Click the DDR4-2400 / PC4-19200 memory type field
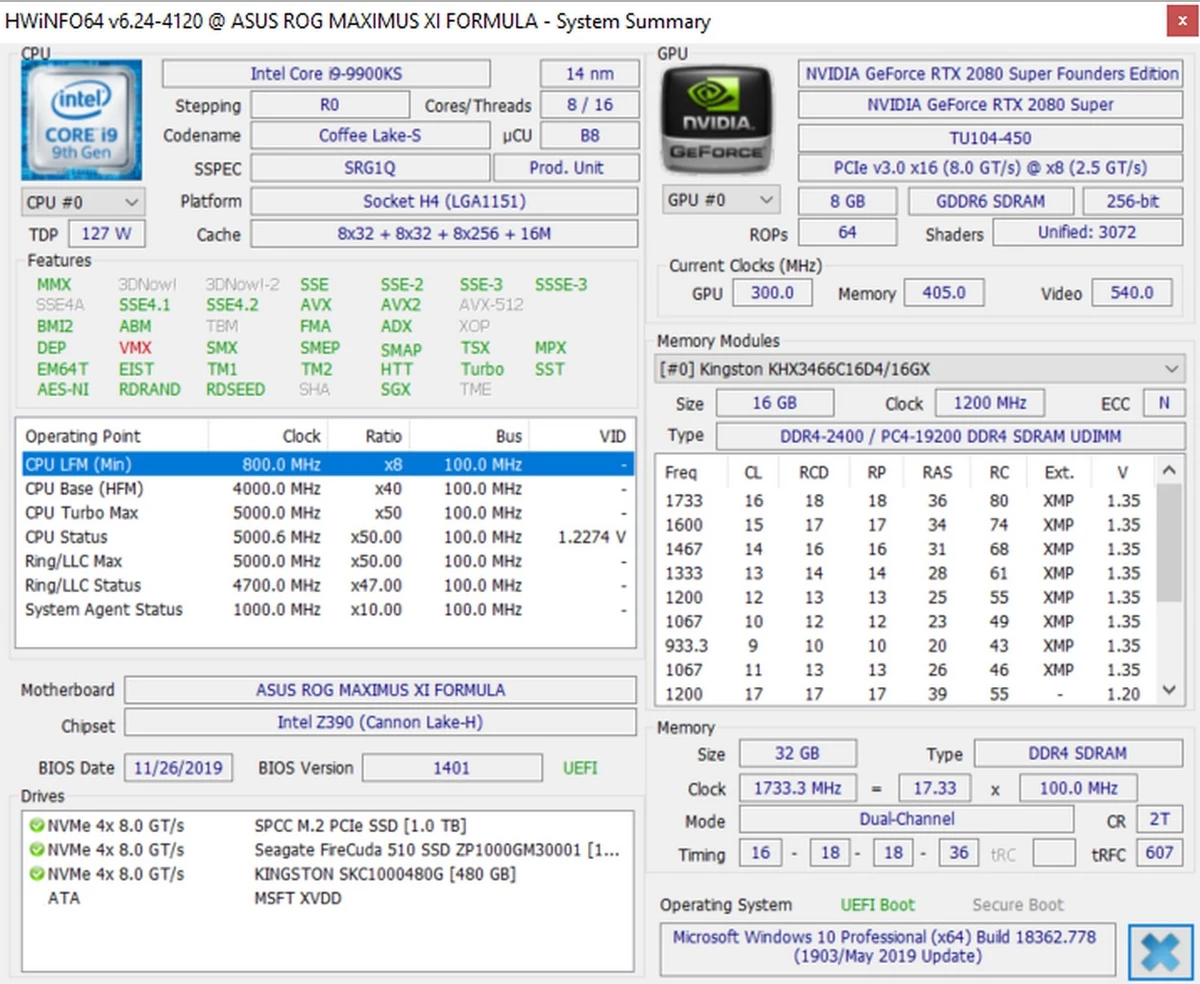Image resolution: width=1200 pixels, height=984 pixels. [x=950, y=436]
